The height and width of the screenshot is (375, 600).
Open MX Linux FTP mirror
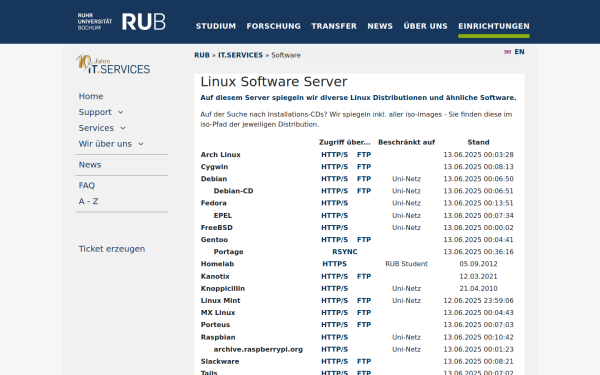[364, 313]
